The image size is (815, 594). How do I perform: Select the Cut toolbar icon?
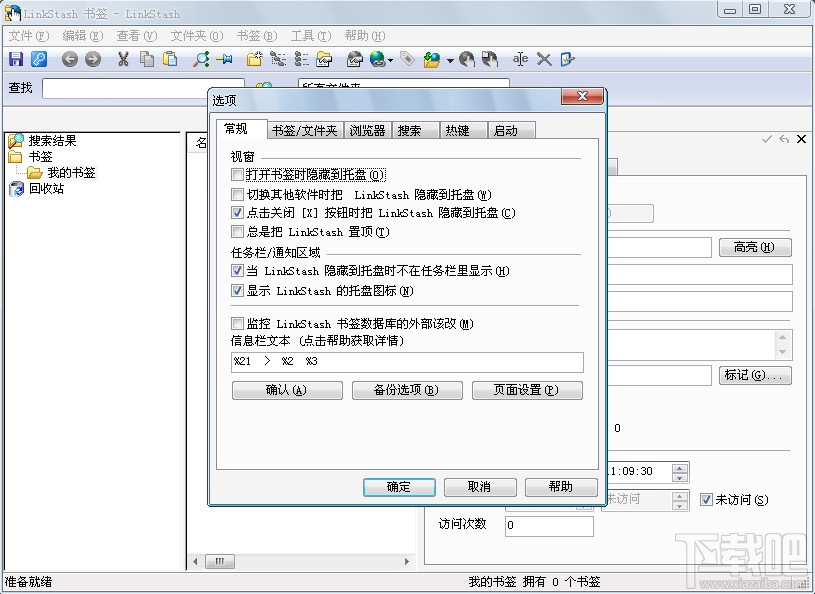click(x=123, y=58)
